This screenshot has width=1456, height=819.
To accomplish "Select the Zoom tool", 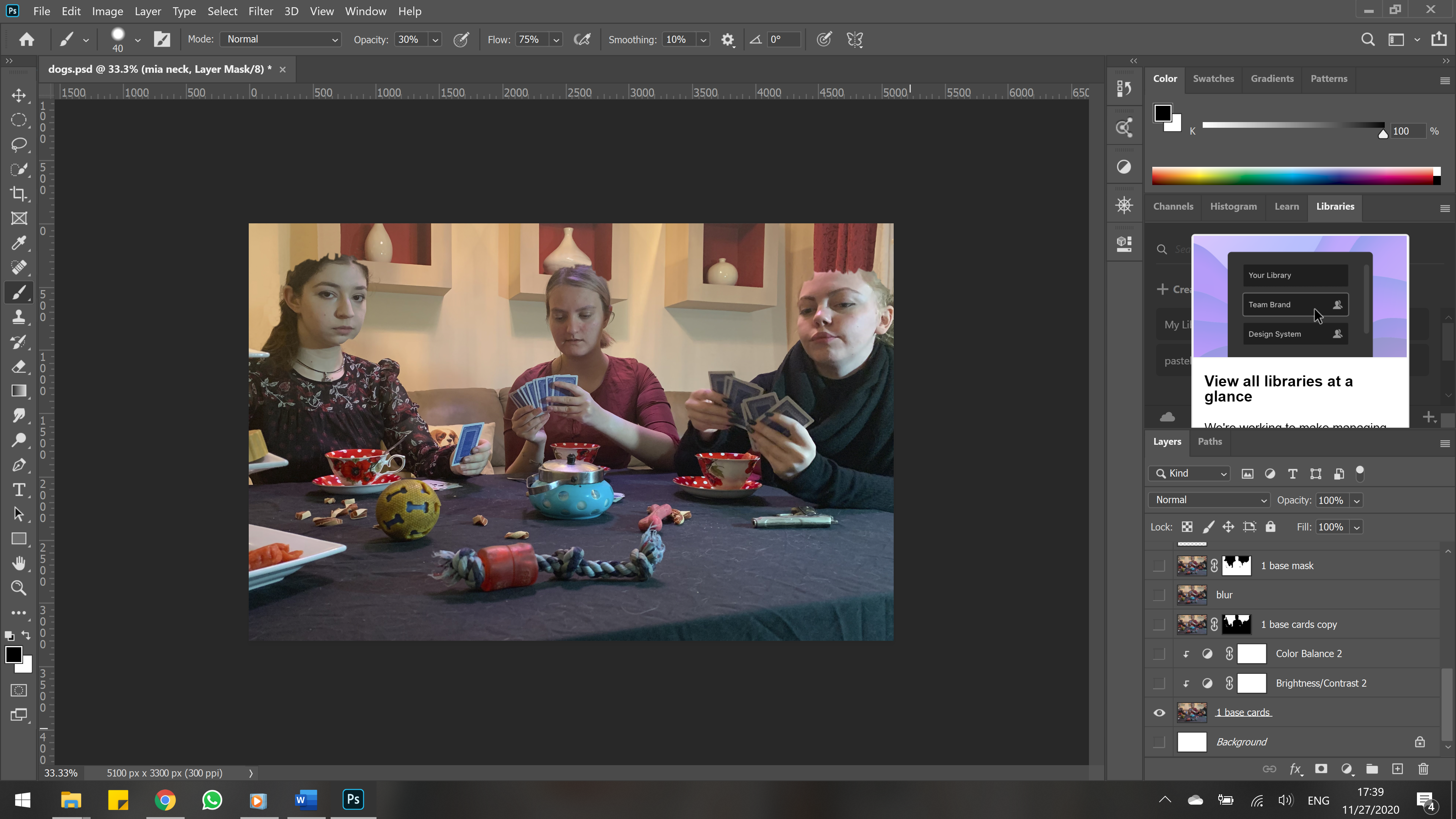I will [19, 588].
